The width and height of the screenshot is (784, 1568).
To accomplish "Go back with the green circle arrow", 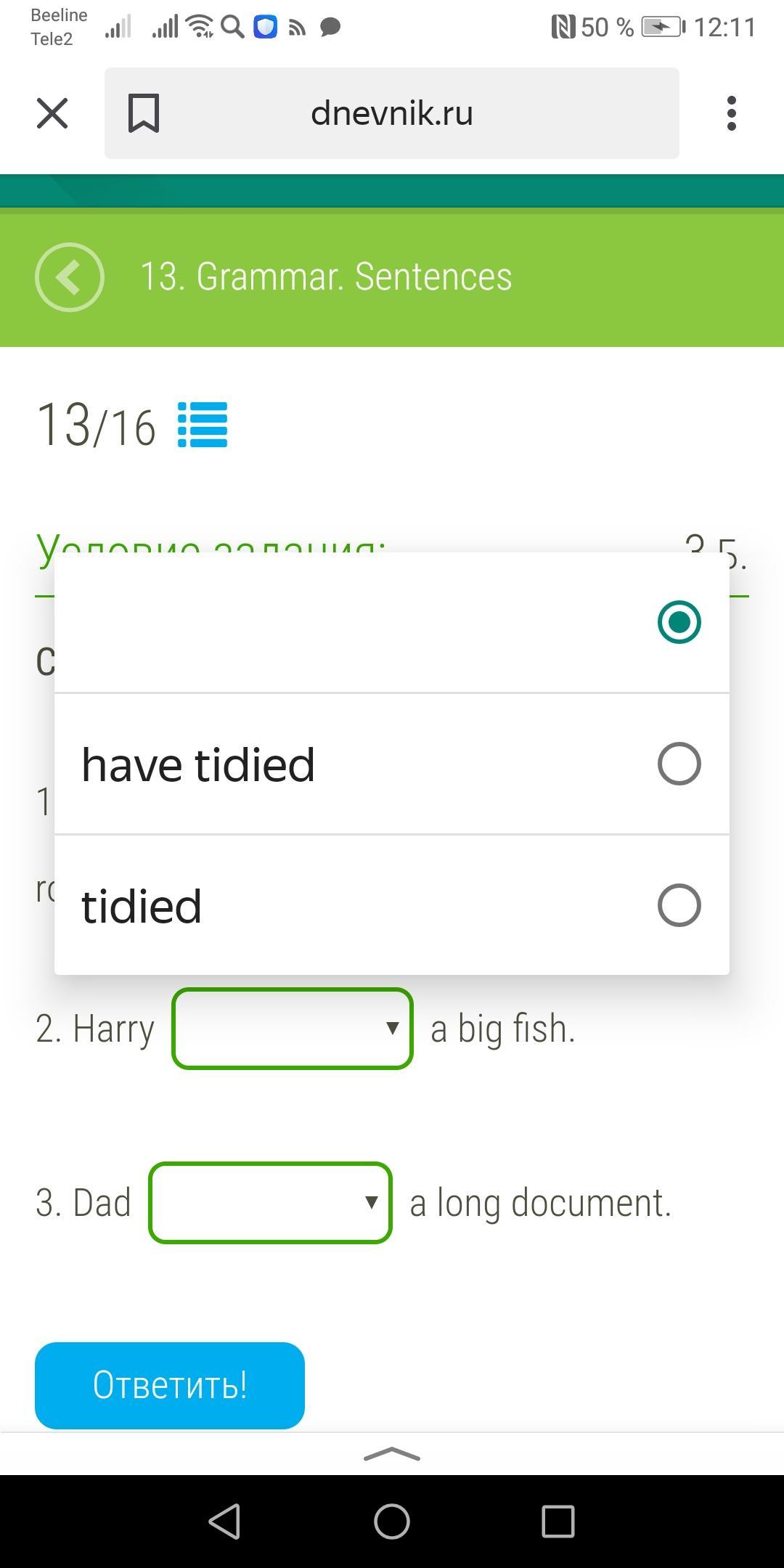I will (x=70, y=277).
